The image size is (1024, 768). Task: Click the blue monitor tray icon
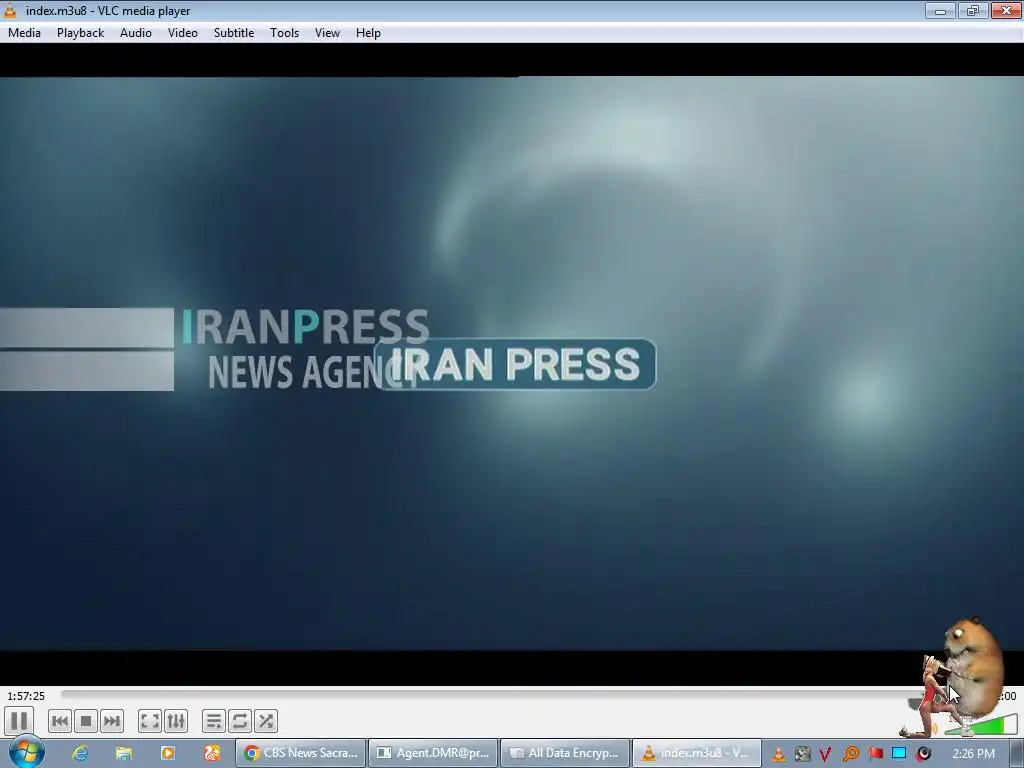(899, 754)
